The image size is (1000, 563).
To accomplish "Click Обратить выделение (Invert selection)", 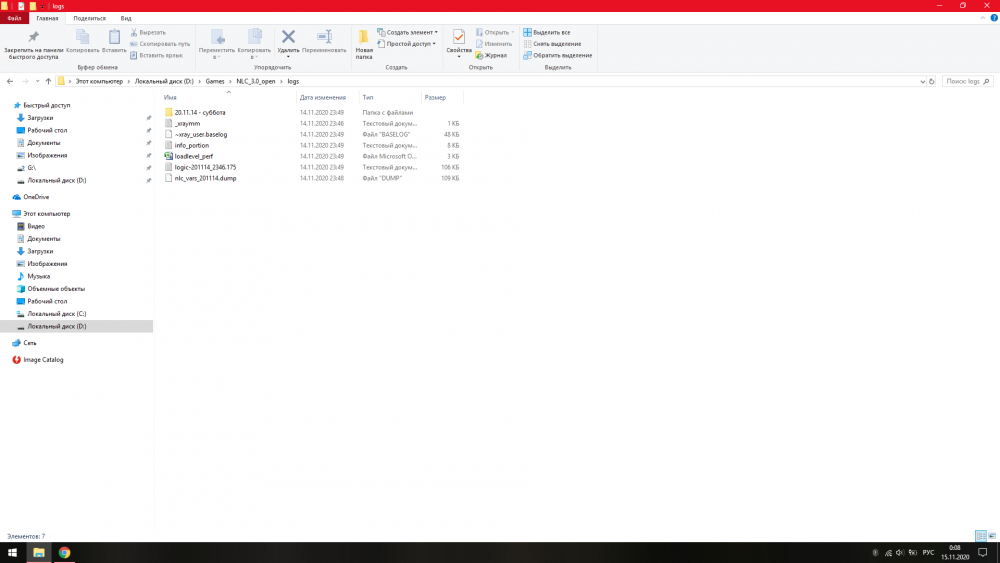I will [x=558, y=55].
